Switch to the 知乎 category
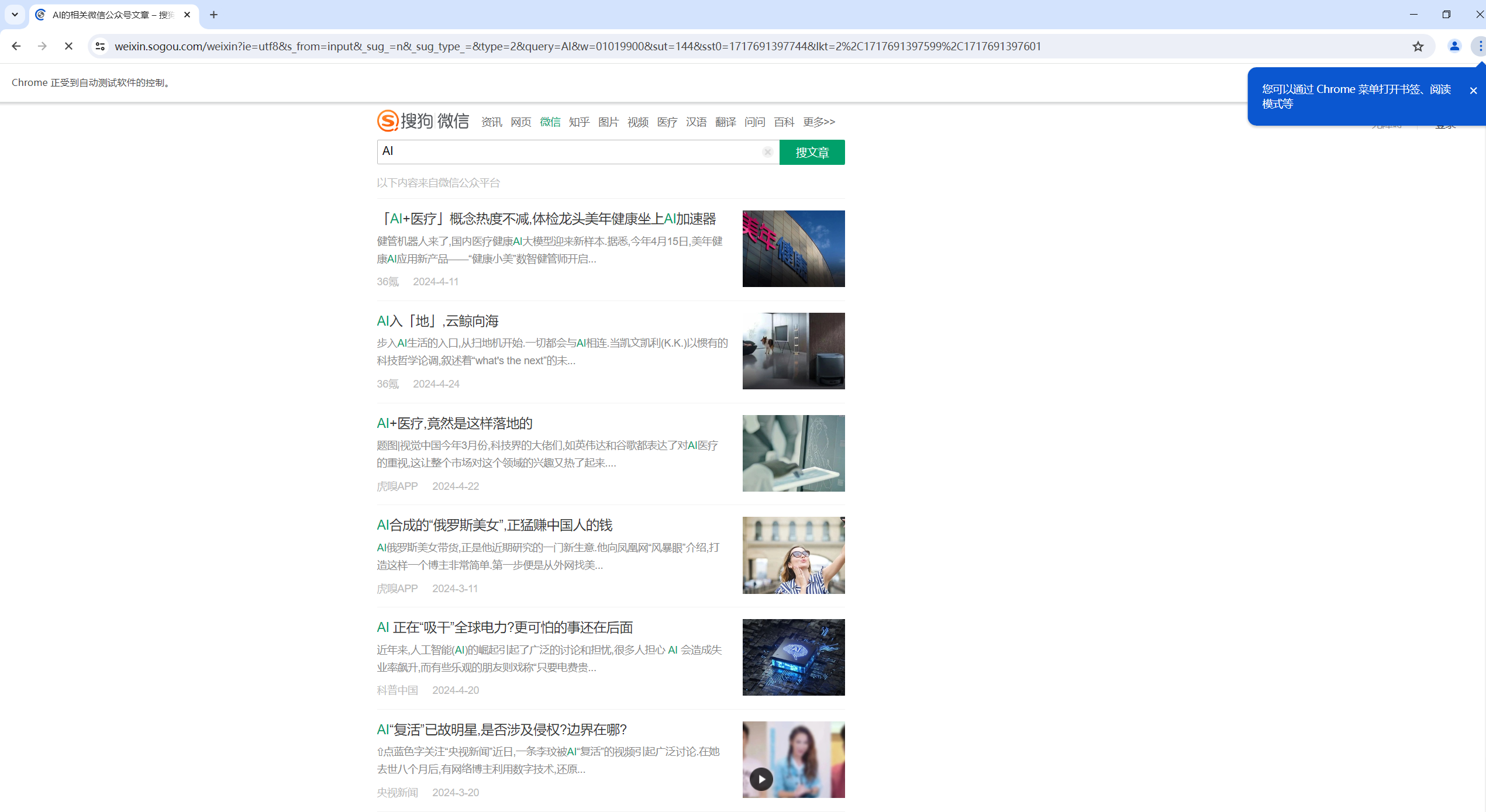 [579, 122]
